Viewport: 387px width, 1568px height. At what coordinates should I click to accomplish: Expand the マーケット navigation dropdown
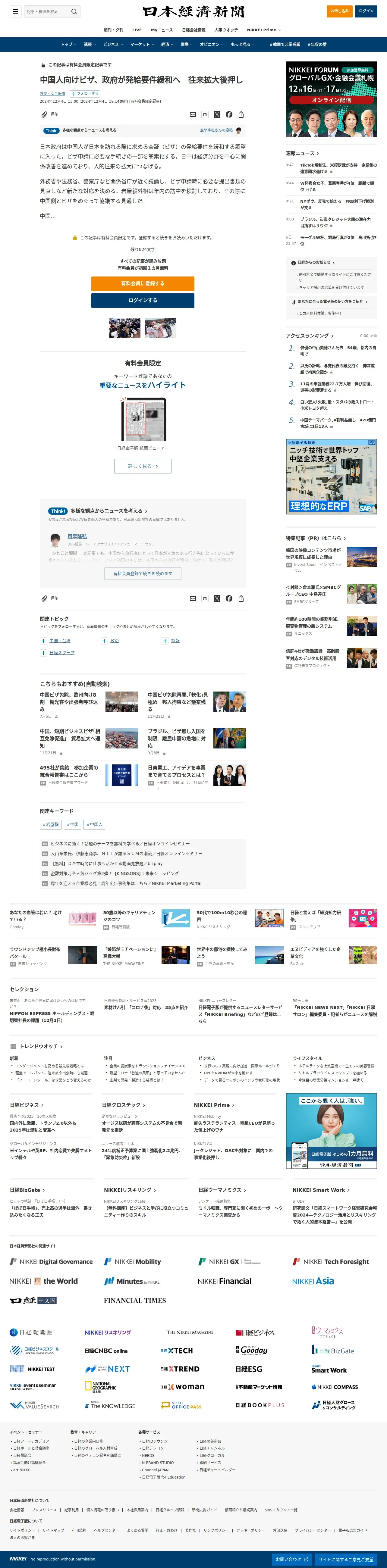click(141, 45)
